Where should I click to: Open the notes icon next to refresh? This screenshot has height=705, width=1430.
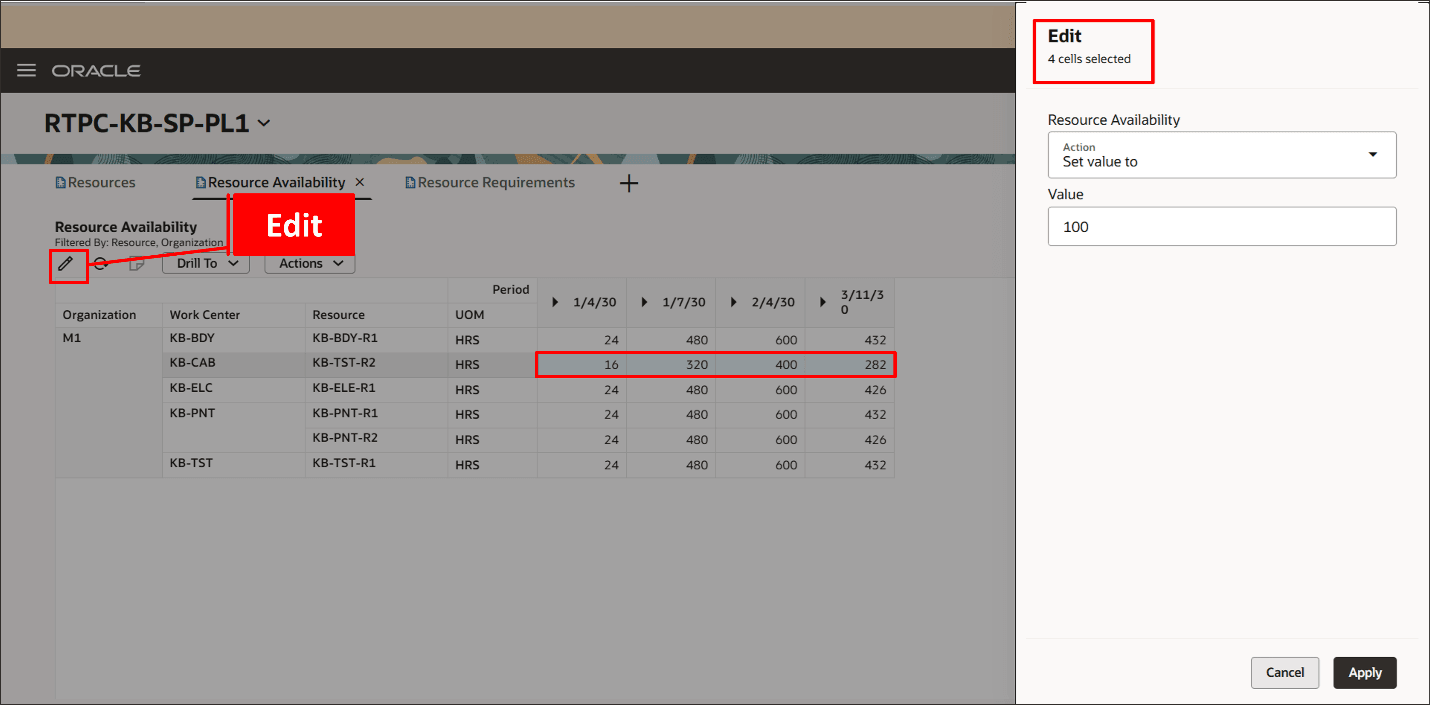137,264
